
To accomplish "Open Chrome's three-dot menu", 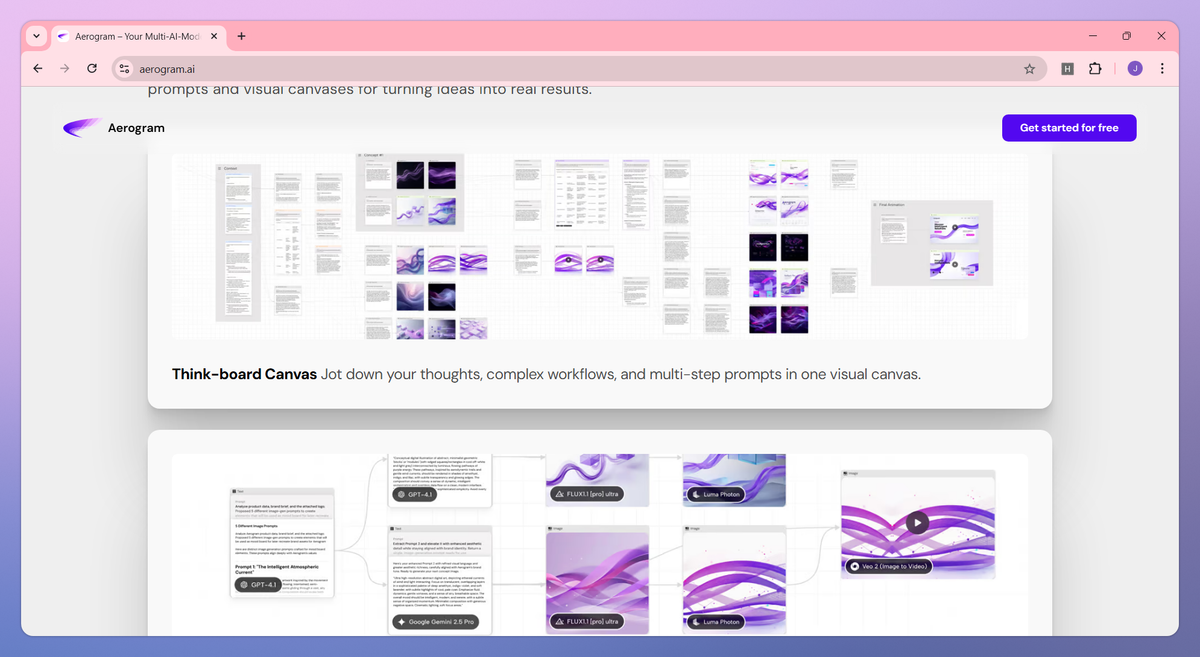I will pos(1162,69).
